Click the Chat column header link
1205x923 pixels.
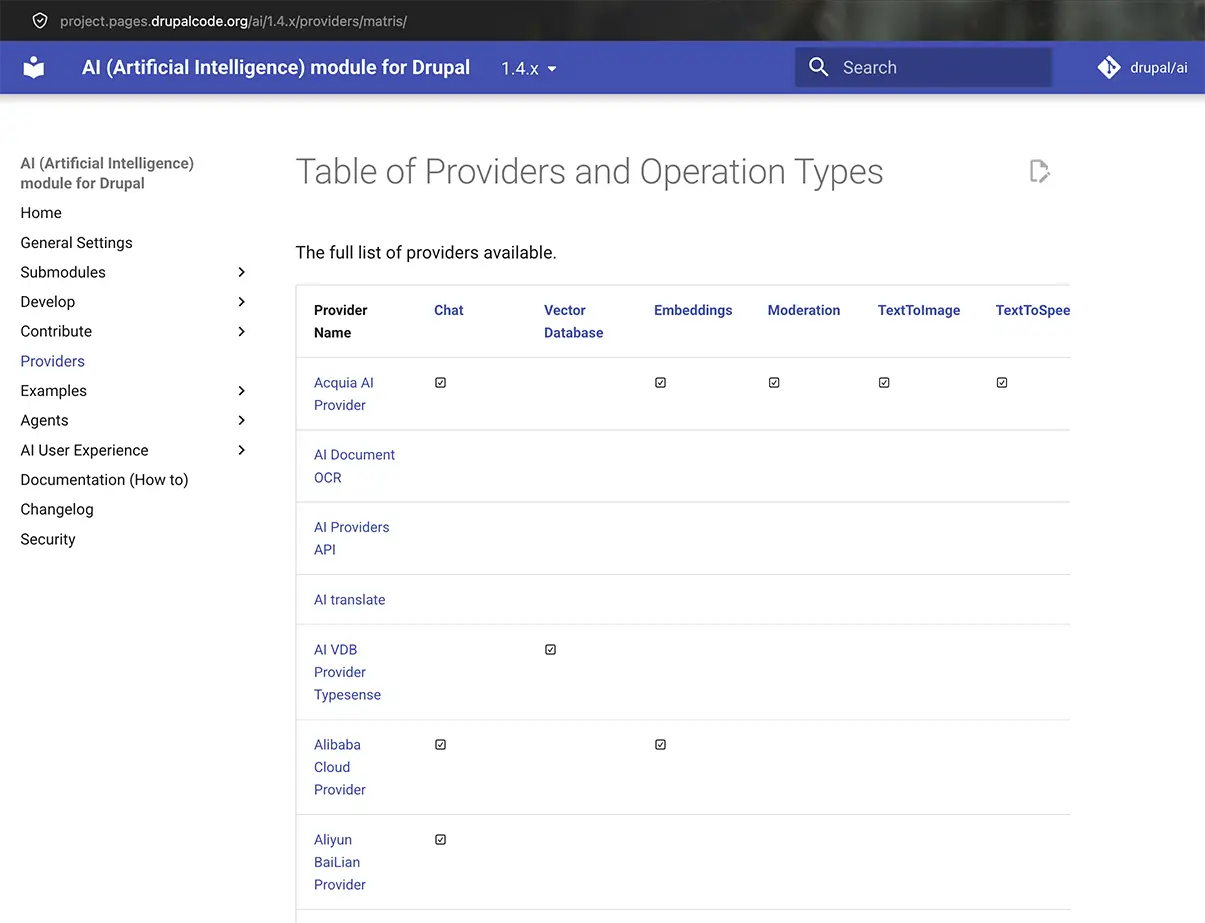pos(448,310)
